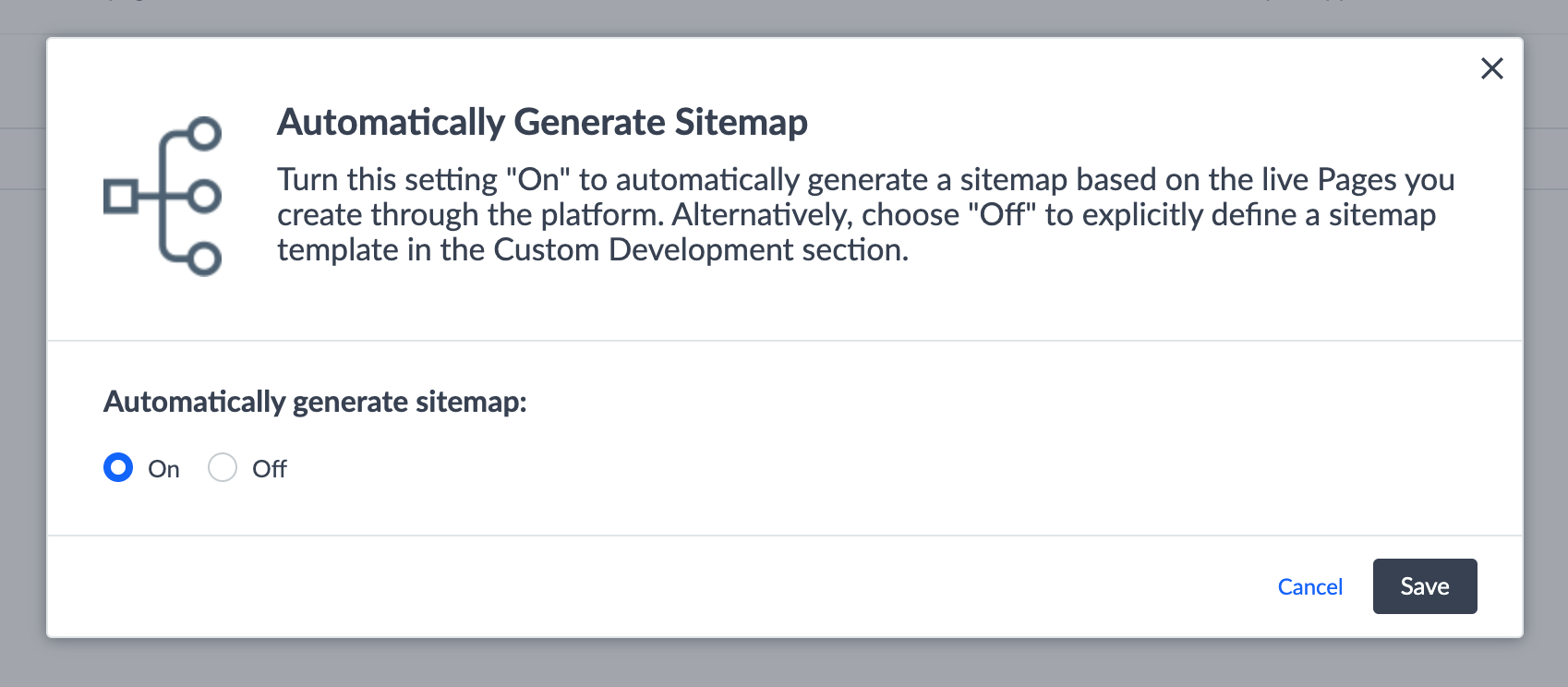Save the sitemap setting
Image resolution: width=1568 pixels, height=687 pixels.
point(1425,586)
